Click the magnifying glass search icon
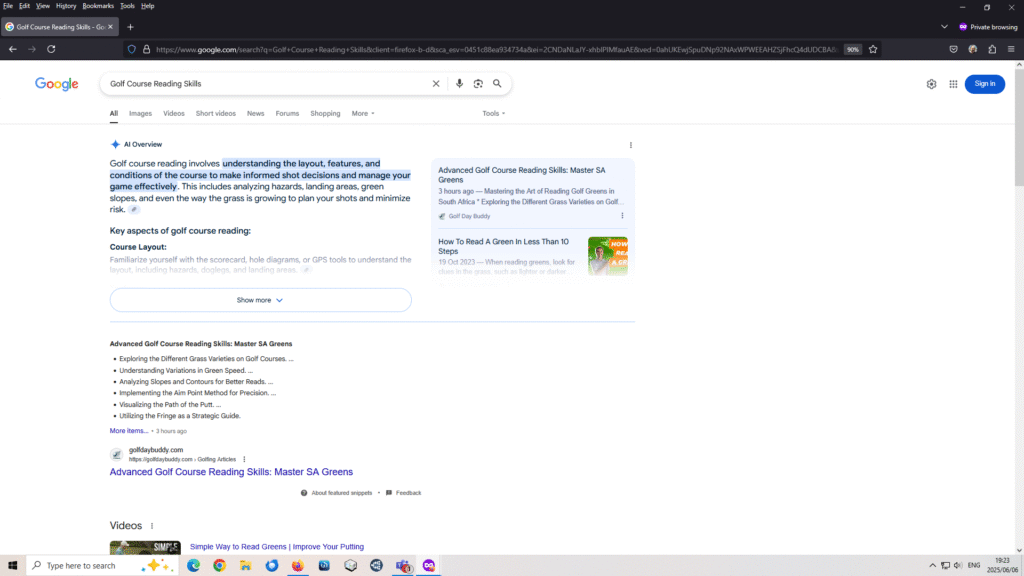 pos(497,84)
